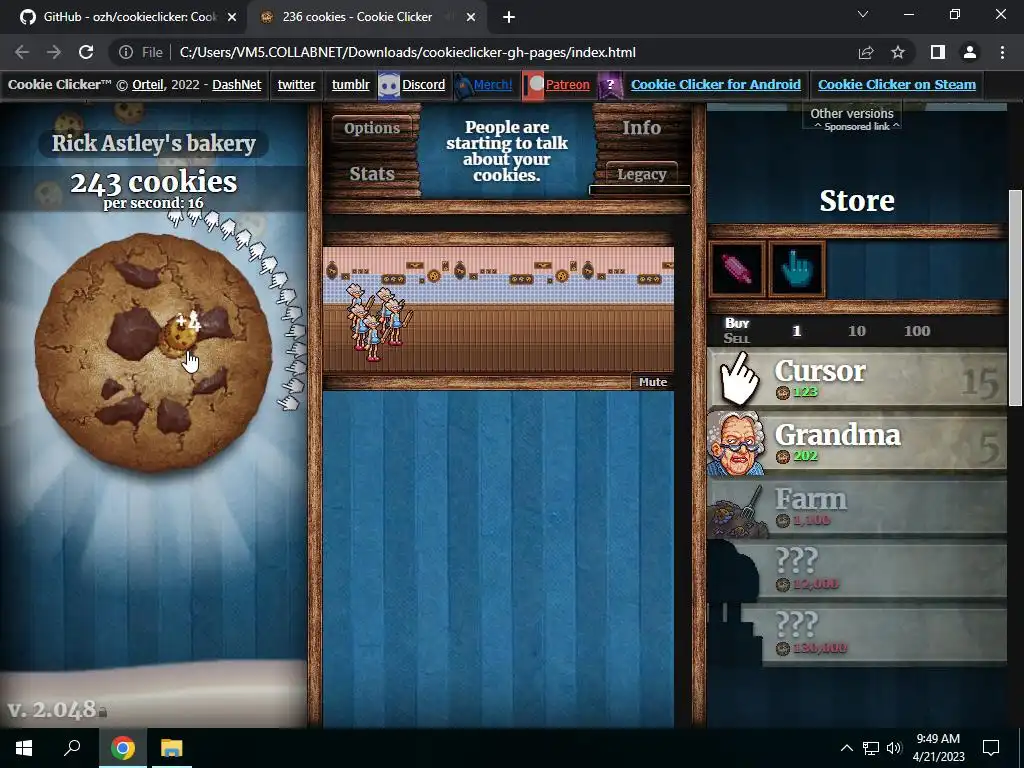Mute the grandma building row
The height and width of the screenshot is (768, 1024).
click(x=652, y=382)
